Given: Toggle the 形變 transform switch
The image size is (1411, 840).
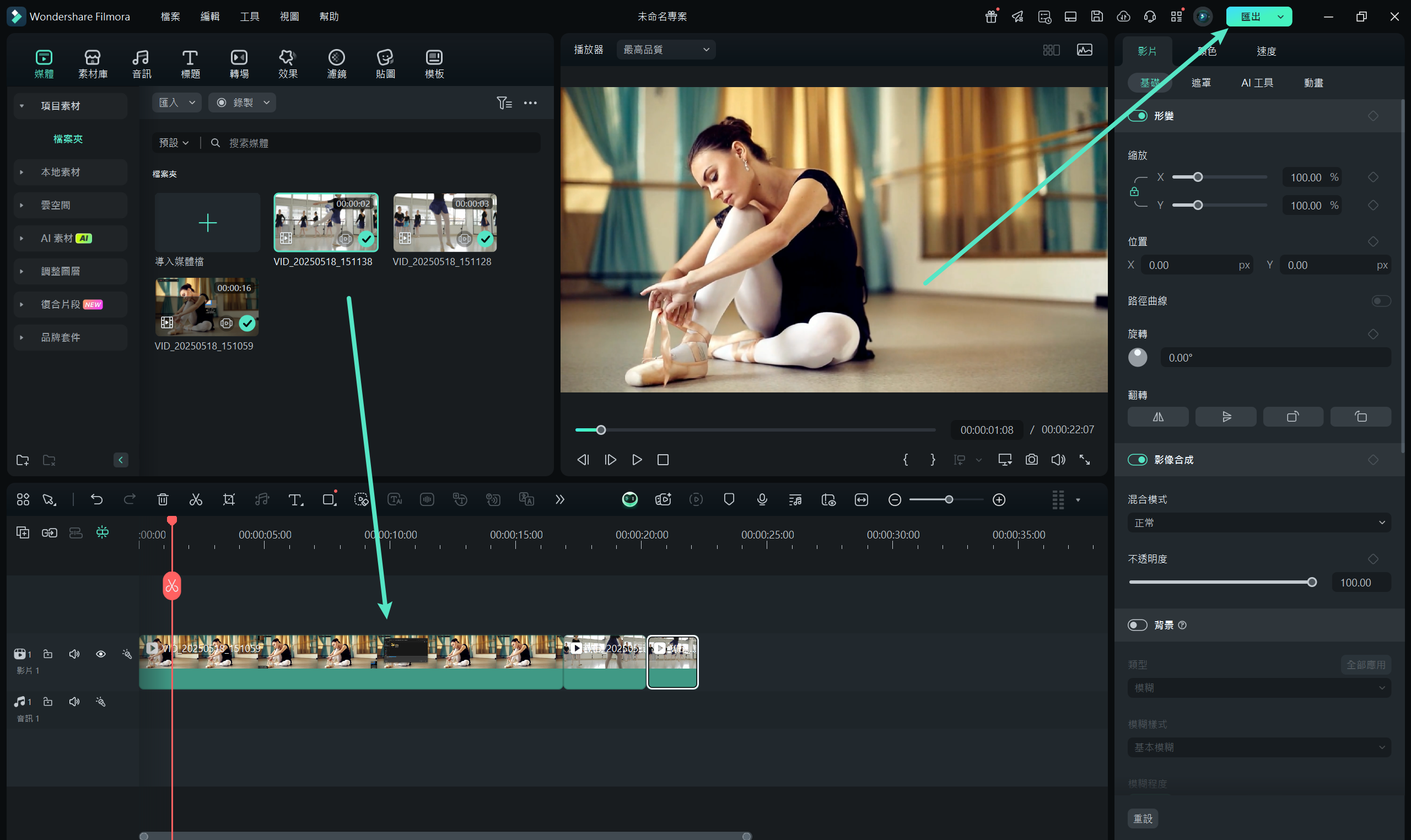Looking at the screenshot, I should [x=1137, y=116].
